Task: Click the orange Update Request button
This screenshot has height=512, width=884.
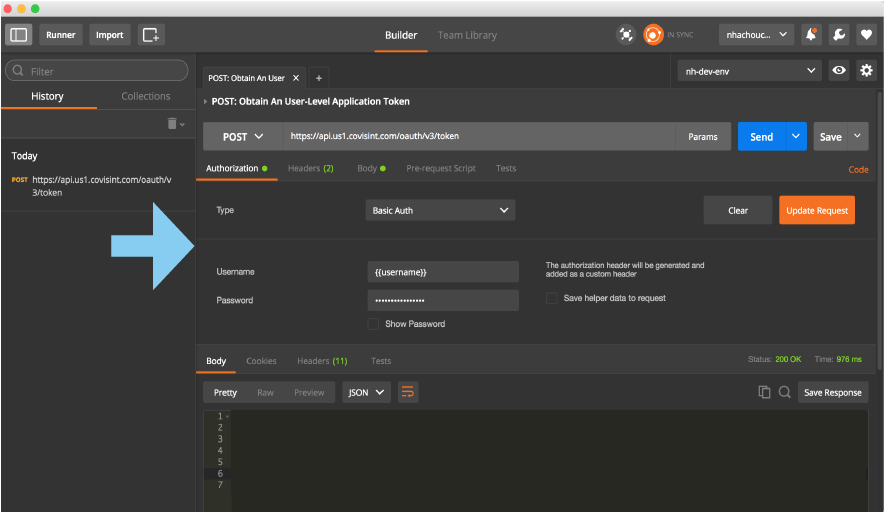Action: coord(817,210)
